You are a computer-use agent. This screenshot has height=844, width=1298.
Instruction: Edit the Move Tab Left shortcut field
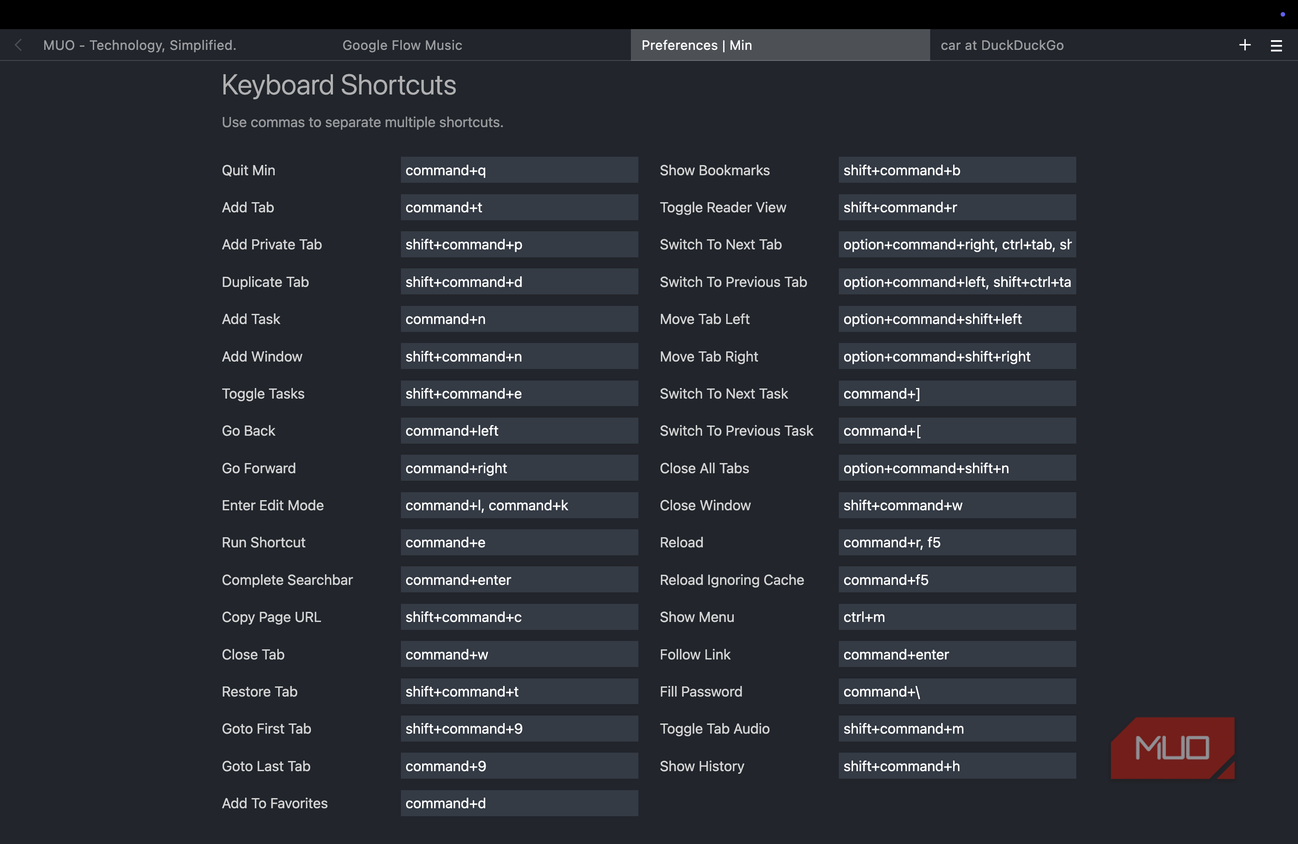[x=957, y=319]
